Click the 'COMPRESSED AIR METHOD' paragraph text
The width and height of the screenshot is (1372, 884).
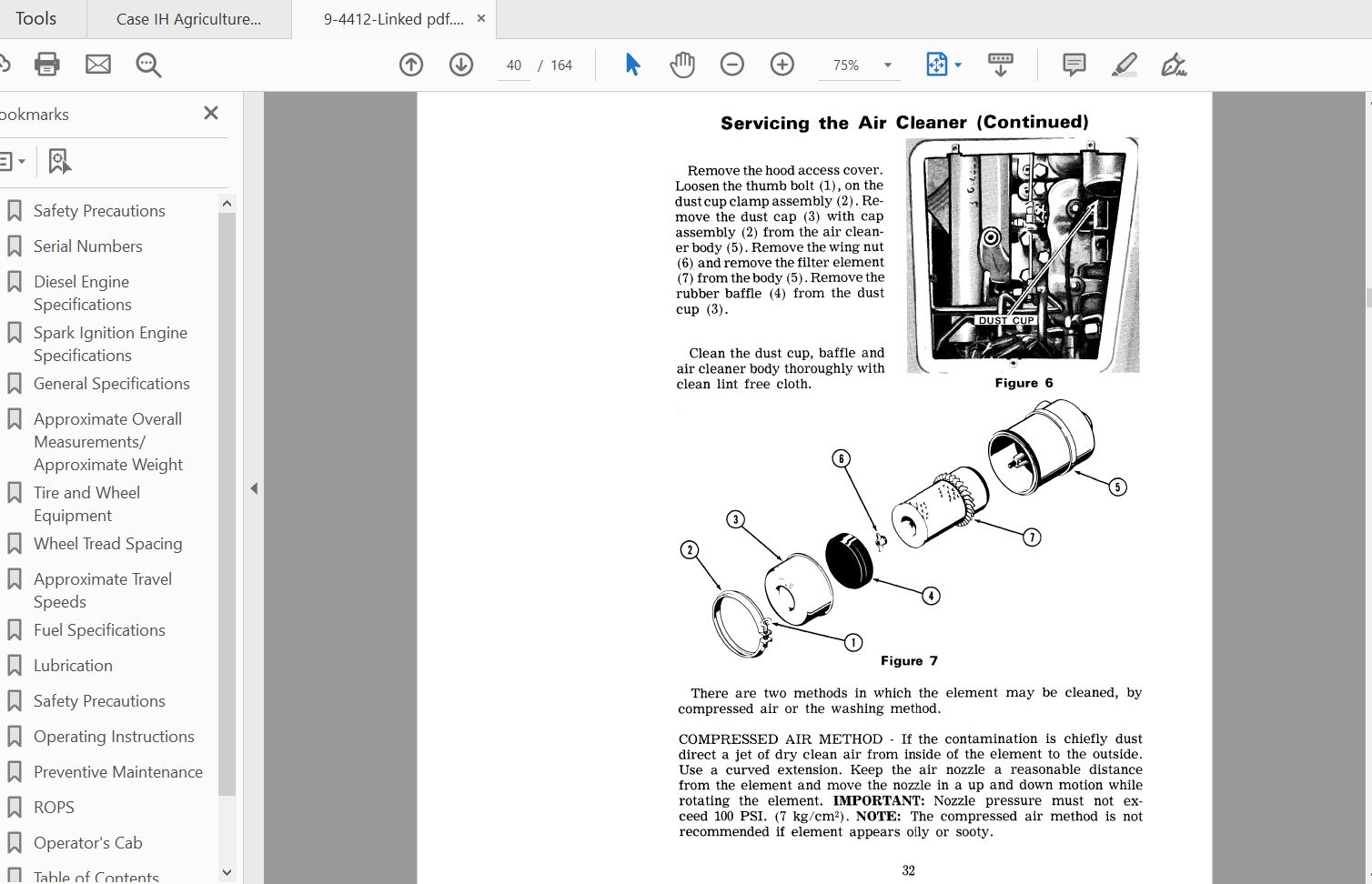click(910, 785)
